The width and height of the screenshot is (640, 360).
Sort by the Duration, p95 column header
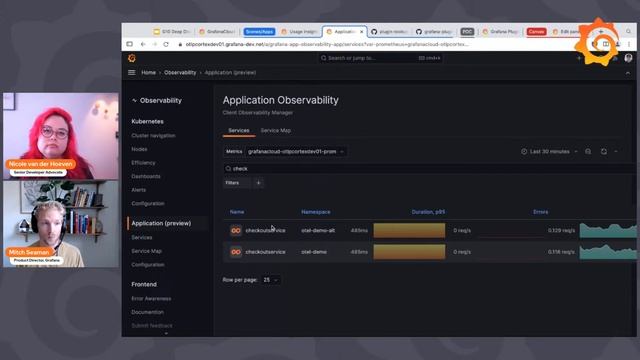pos(428,212)
